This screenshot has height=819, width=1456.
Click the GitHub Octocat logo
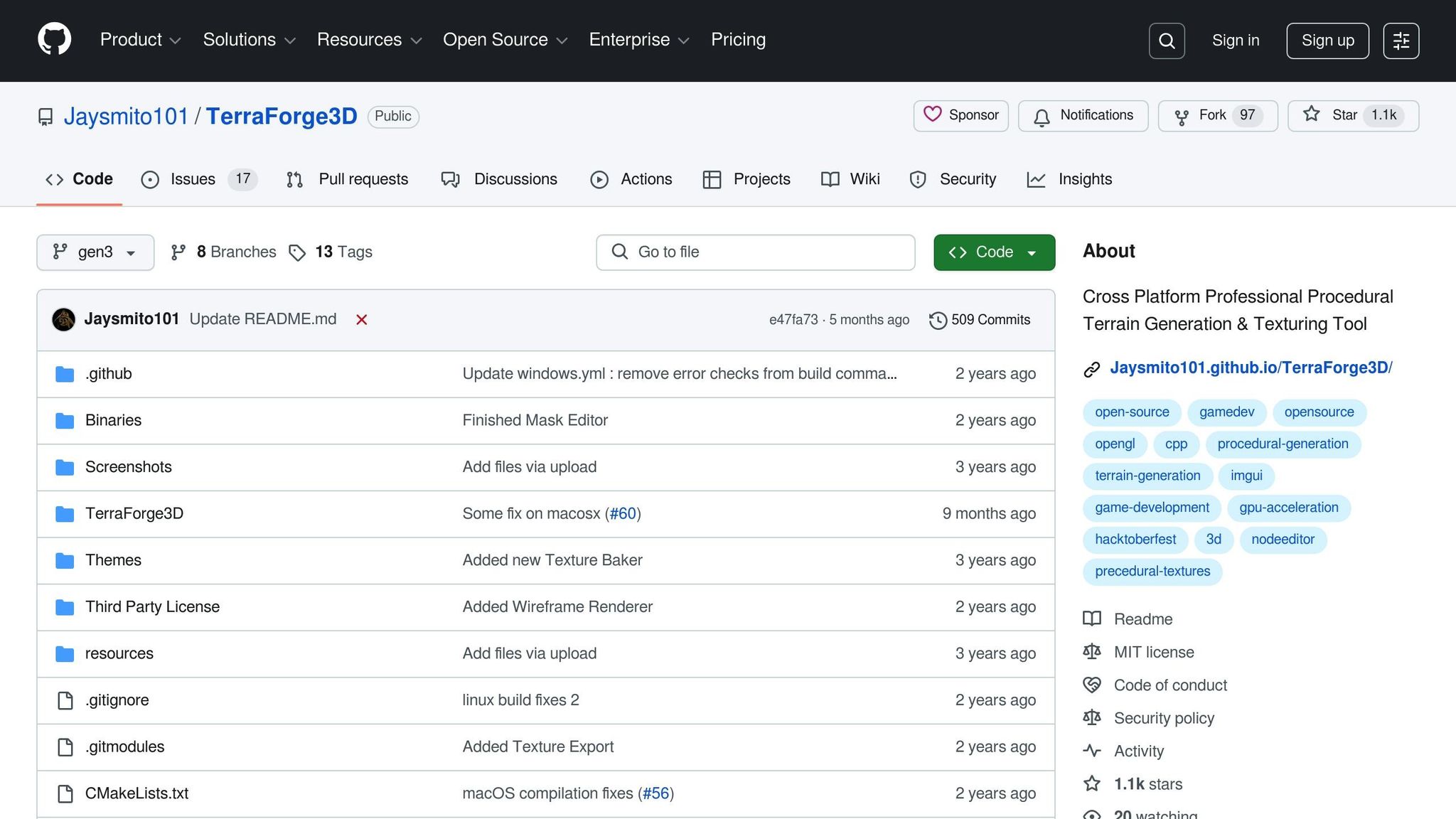tap(54, 40)
